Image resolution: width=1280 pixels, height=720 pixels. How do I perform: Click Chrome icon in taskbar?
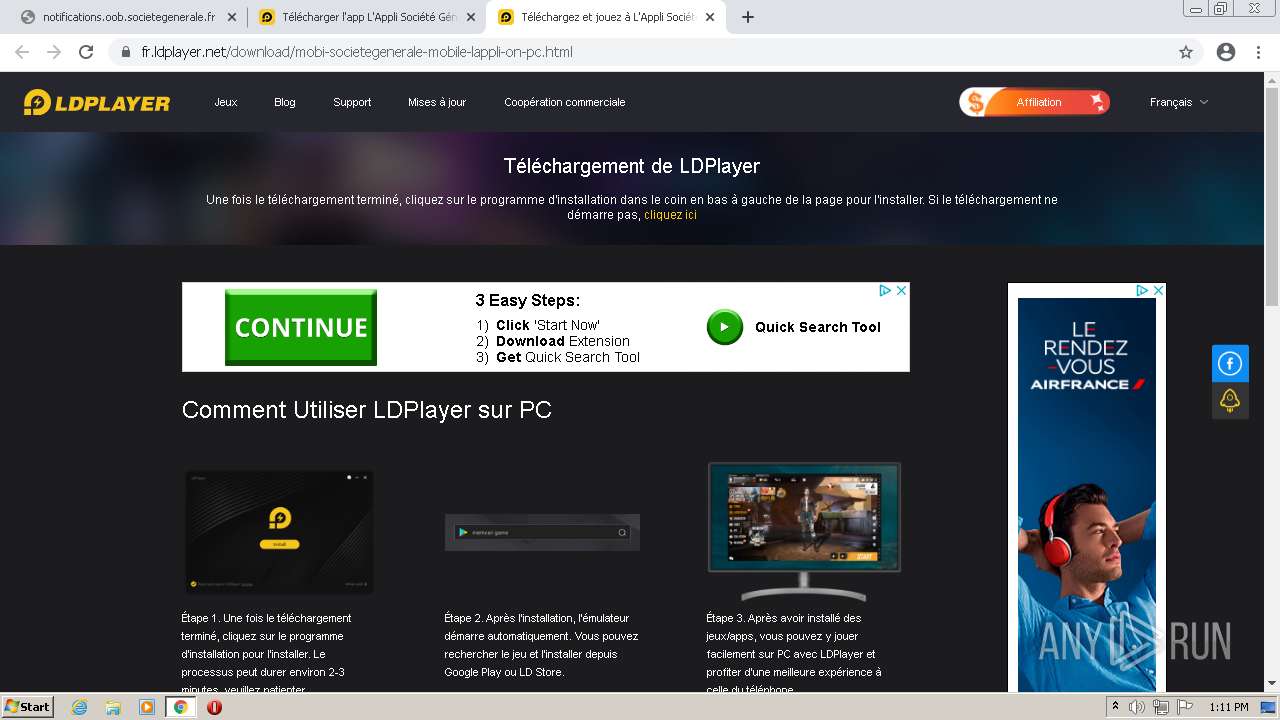[181, 707]
